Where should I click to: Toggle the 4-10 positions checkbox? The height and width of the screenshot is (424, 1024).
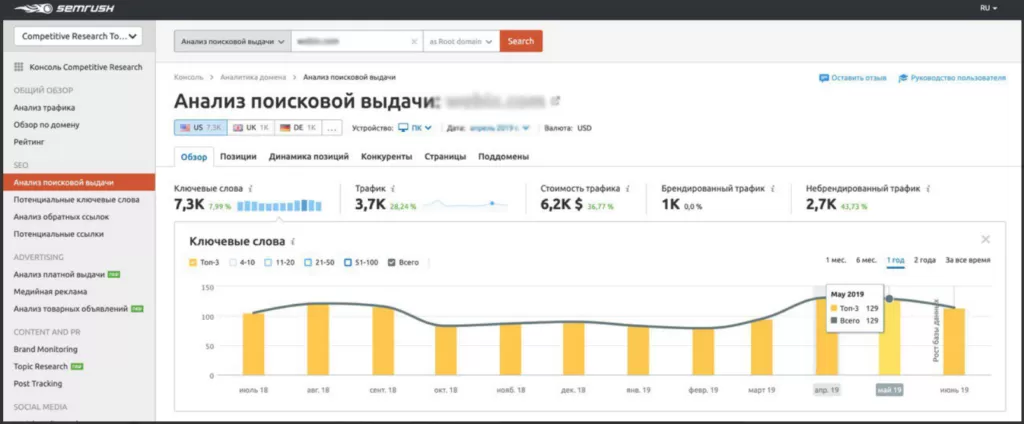232,263
